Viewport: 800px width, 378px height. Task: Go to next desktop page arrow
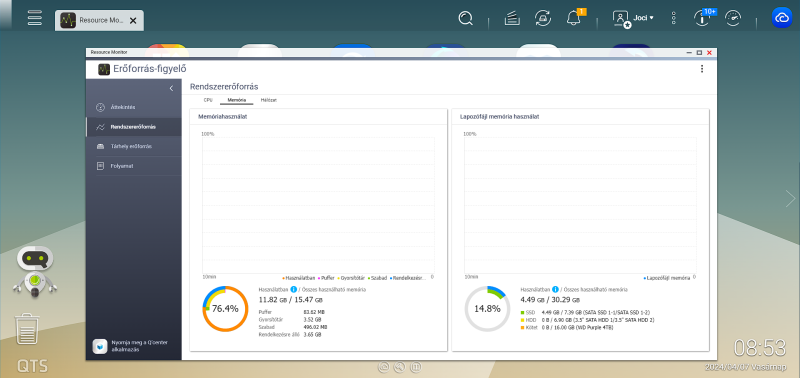[x=790, y=198]
